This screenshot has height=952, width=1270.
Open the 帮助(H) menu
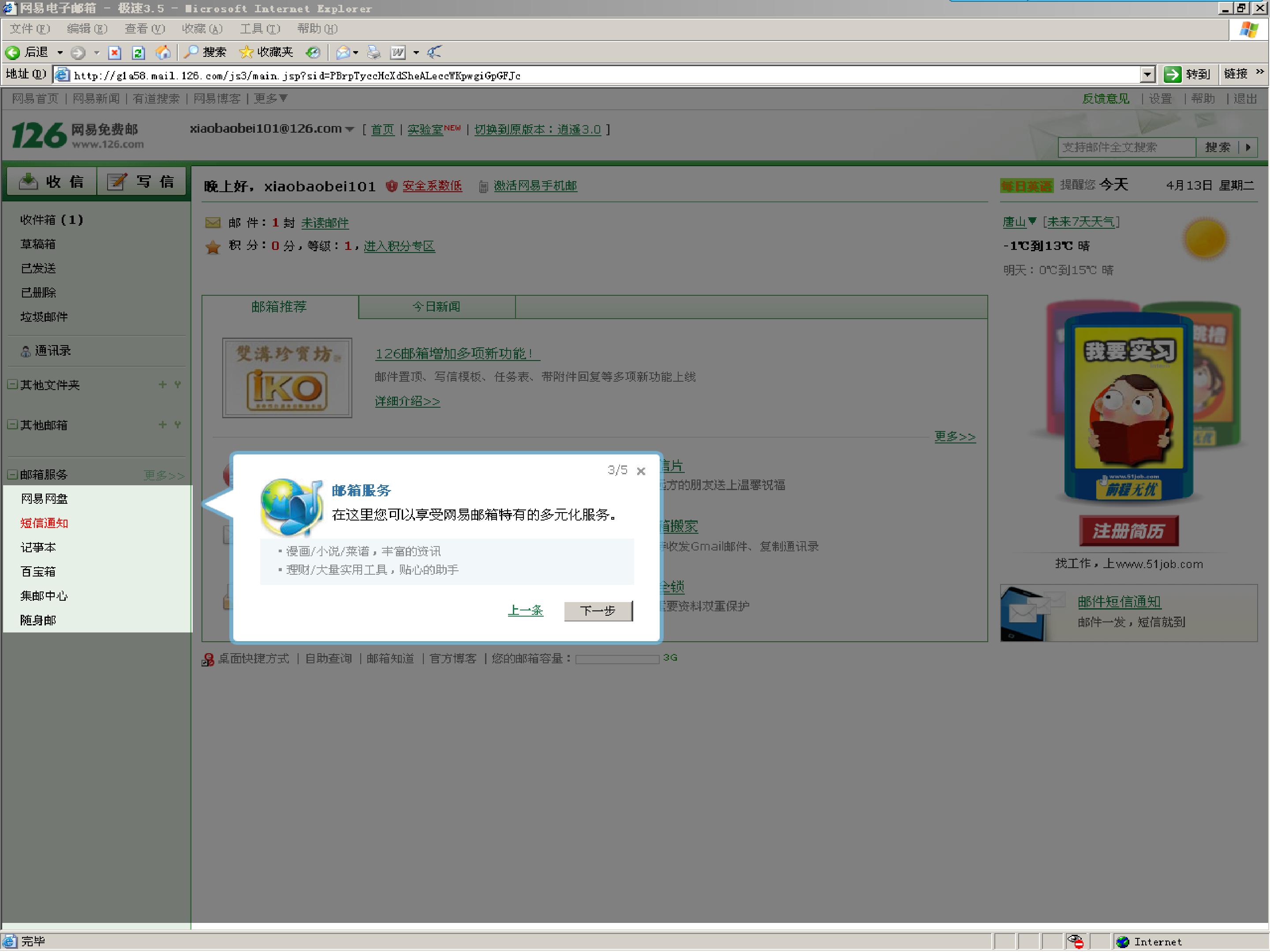[317, 29]
